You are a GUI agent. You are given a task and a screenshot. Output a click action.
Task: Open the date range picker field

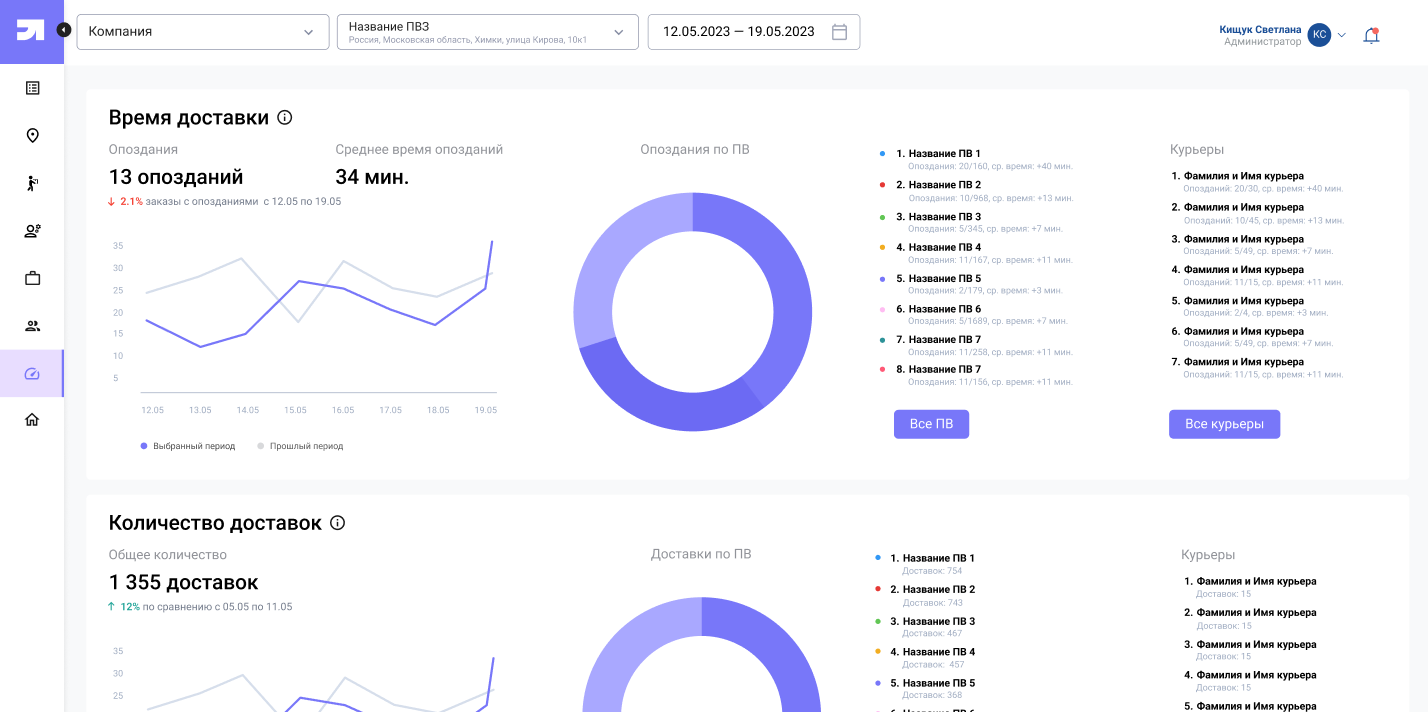pos(753,32)
